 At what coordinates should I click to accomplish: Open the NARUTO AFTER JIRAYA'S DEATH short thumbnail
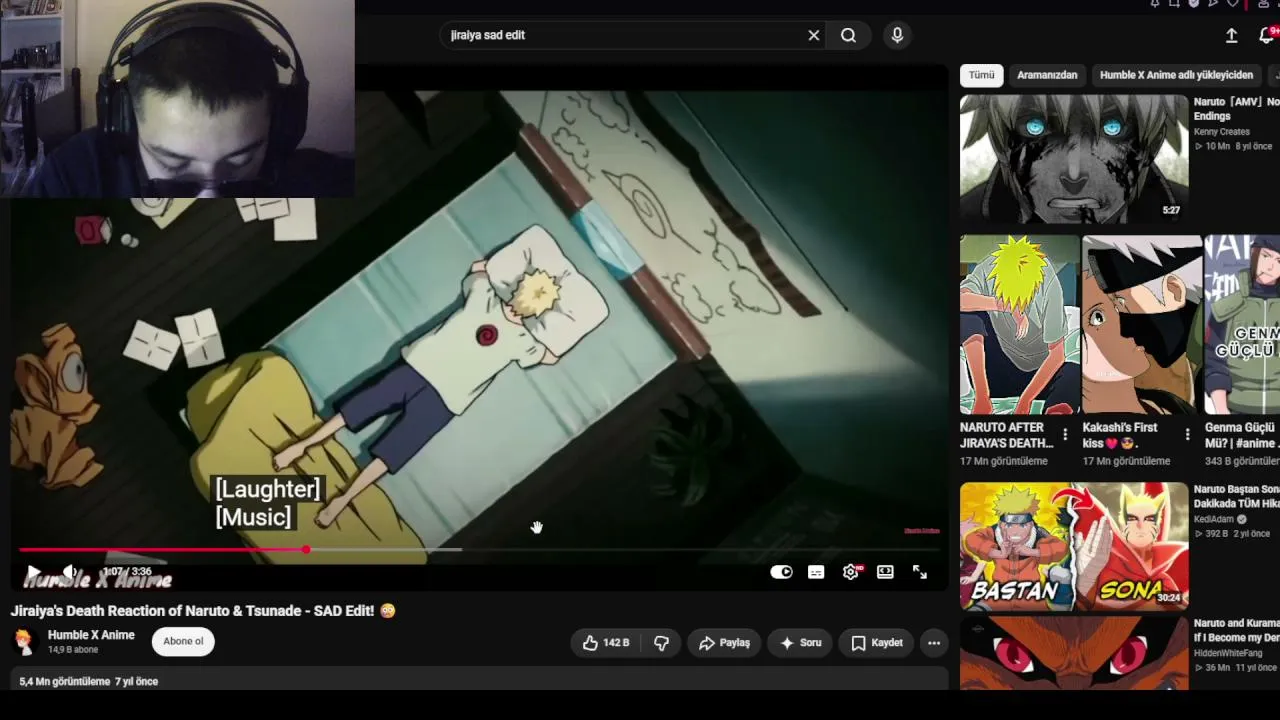1020,325
